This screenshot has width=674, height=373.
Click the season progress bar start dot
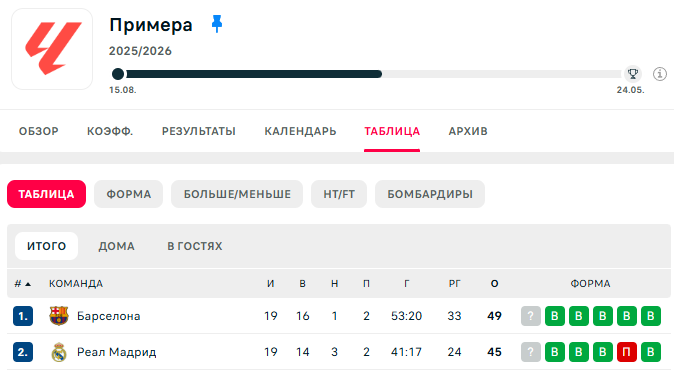click(118, 74)
